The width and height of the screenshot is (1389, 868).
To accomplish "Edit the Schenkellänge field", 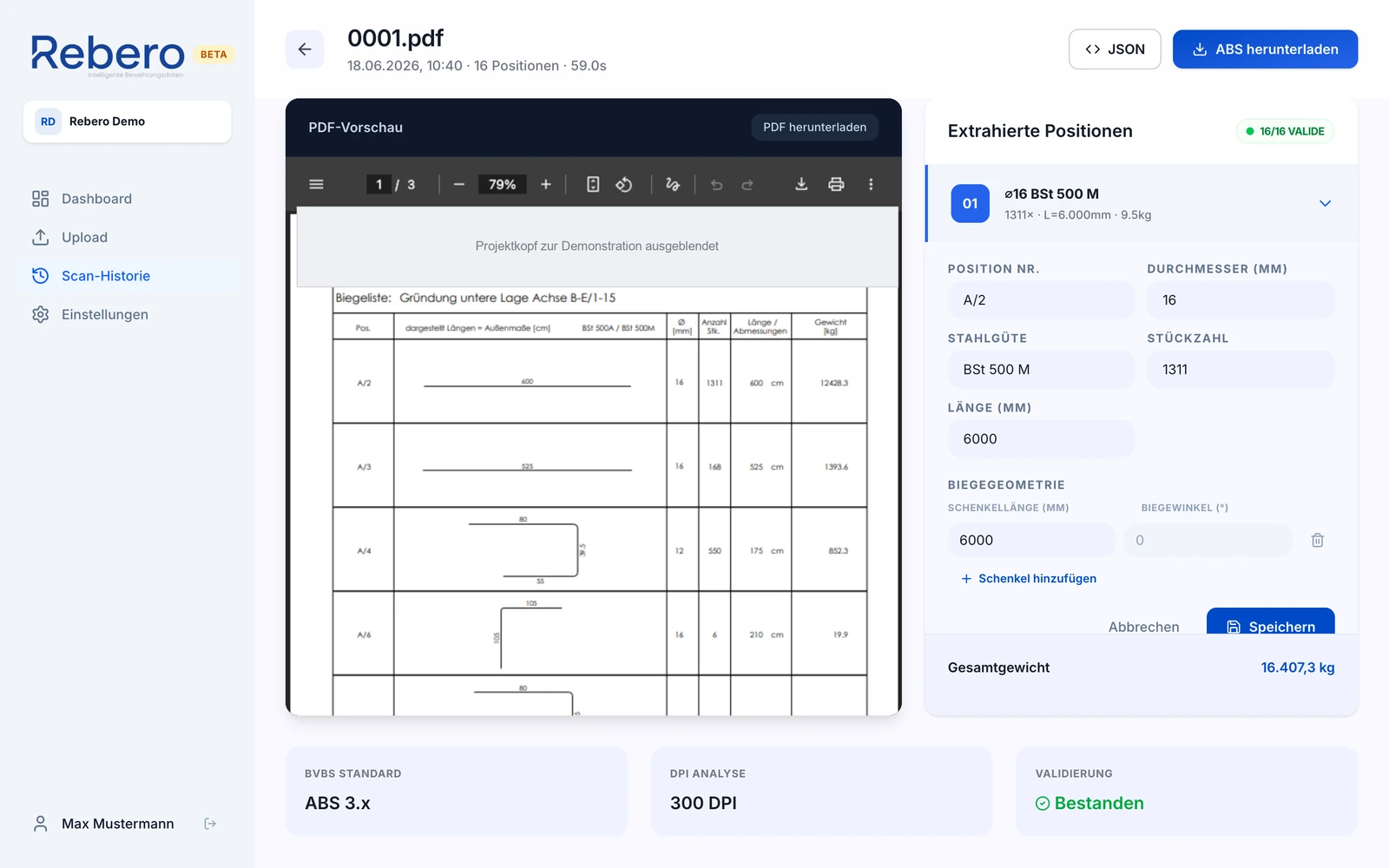I will pyautogui.click(x=1031, y=540).
